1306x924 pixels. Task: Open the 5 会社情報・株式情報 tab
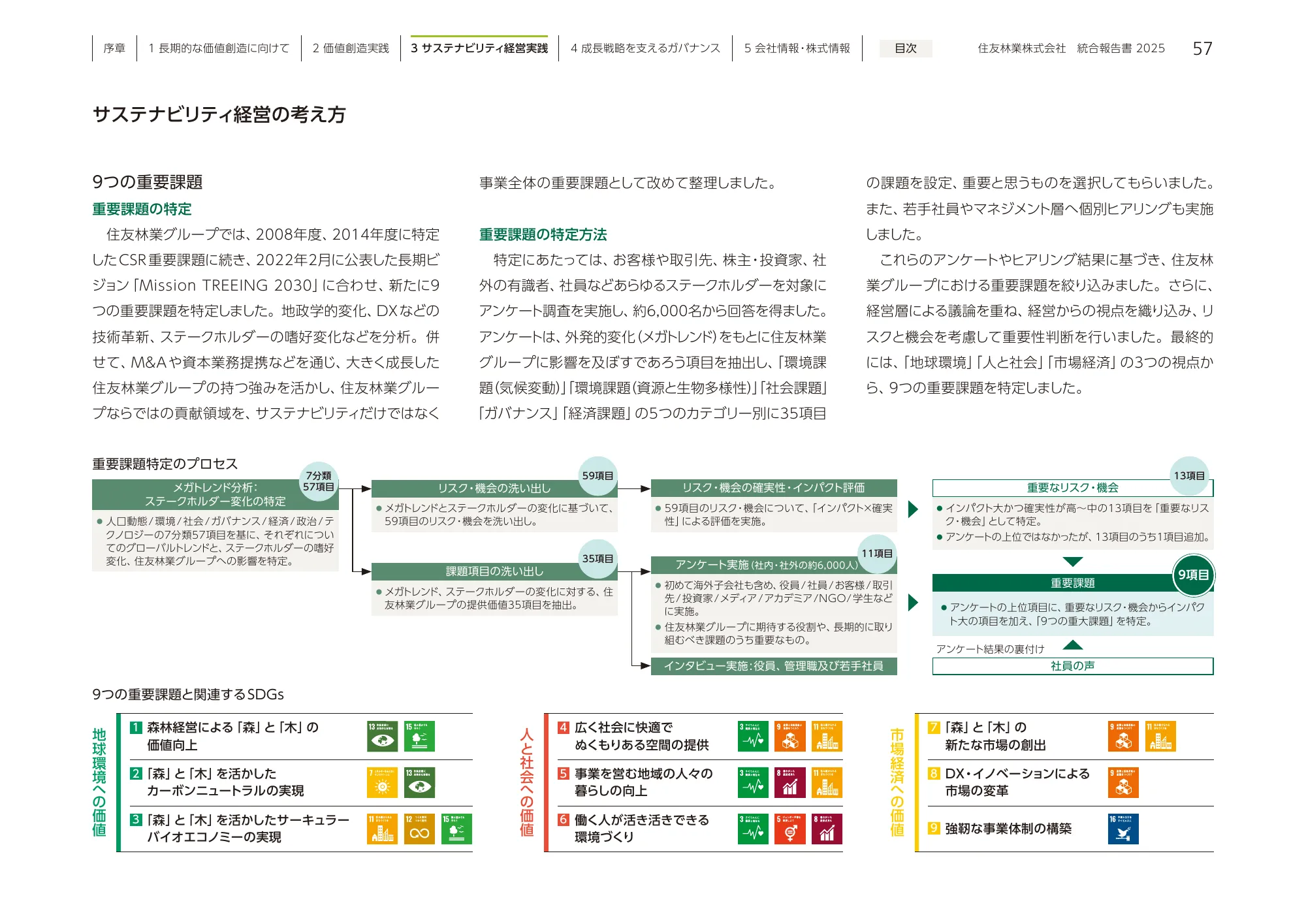pyautogui.click(x=797, y=48)
